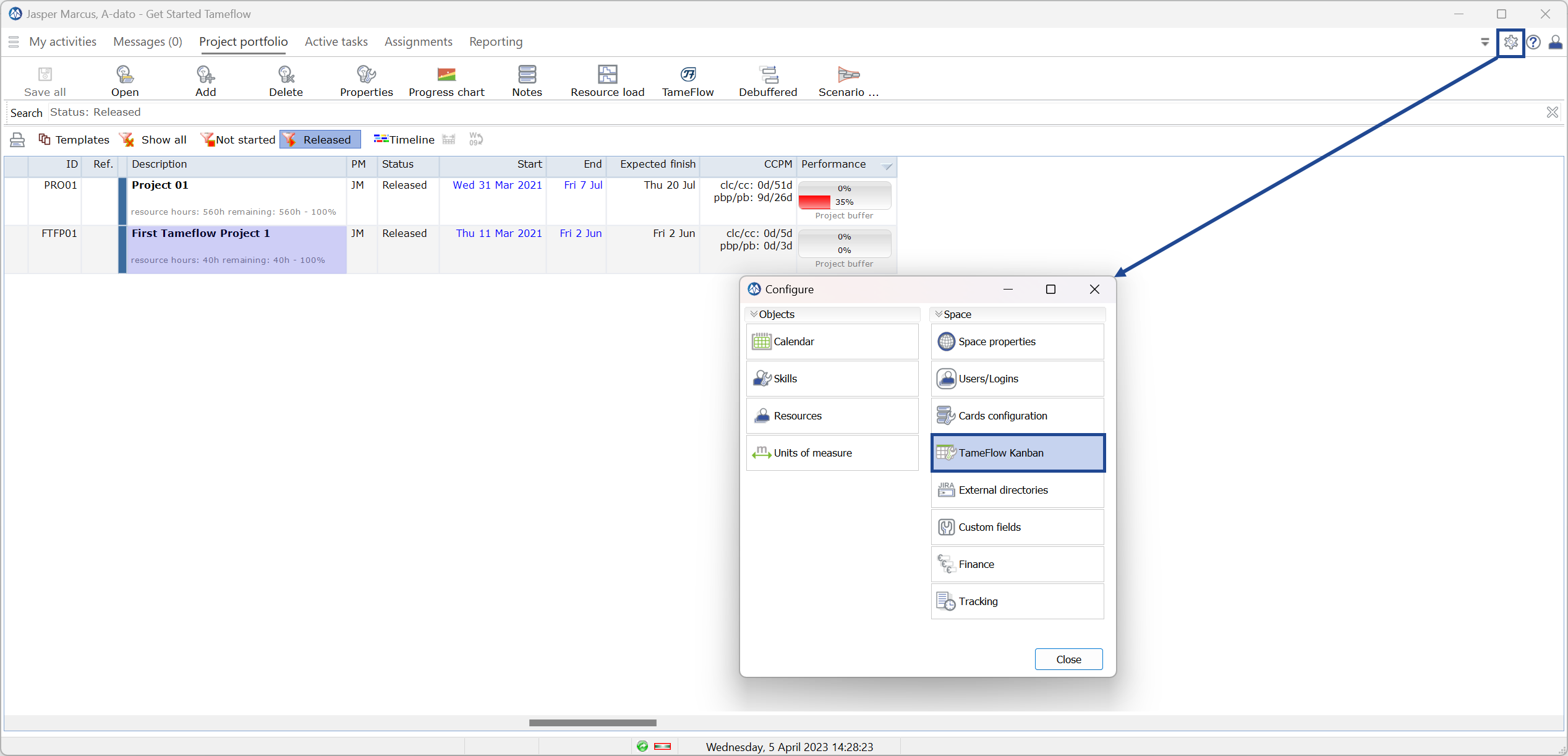This screenshot has height=756, width=1568.
Task: Maximize the Configure dialog
Action: point(1050,290)
